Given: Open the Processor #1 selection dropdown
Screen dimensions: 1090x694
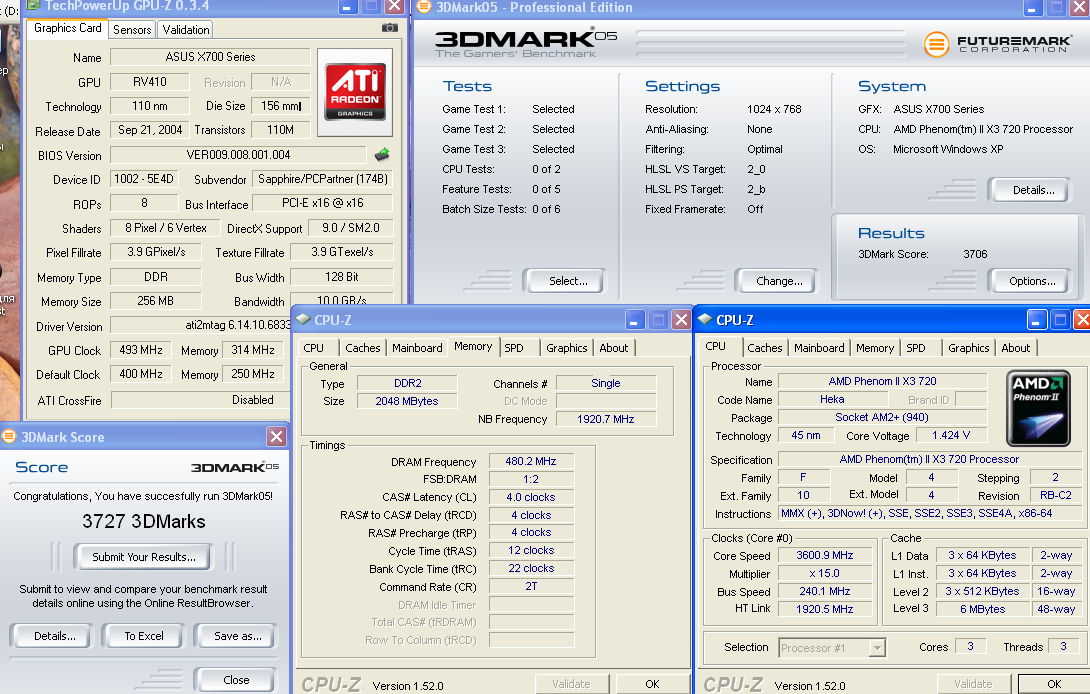Looking at the screenshot, I should (877, 647).
